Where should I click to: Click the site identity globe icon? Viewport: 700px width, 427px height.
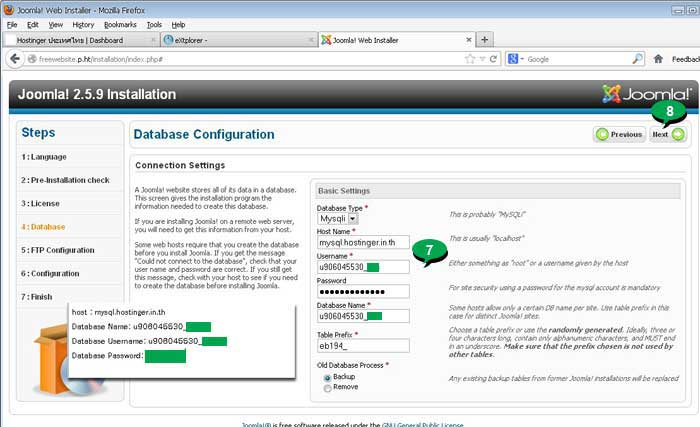pyautogui.click(x=32, y=59)
